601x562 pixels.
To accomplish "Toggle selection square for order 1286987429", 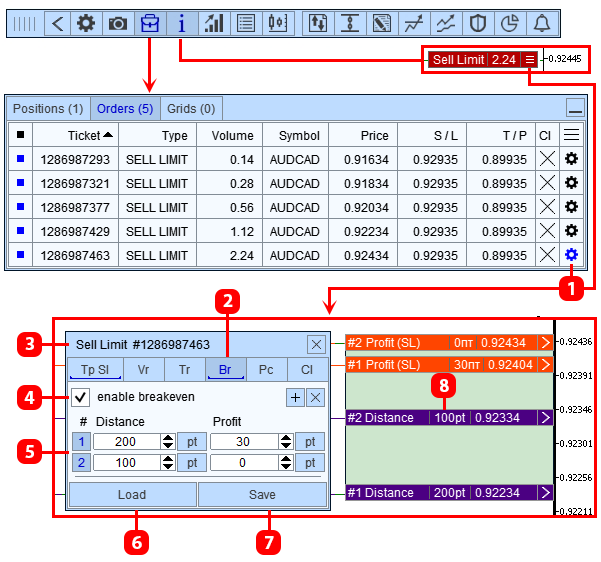I will (21, 230).
